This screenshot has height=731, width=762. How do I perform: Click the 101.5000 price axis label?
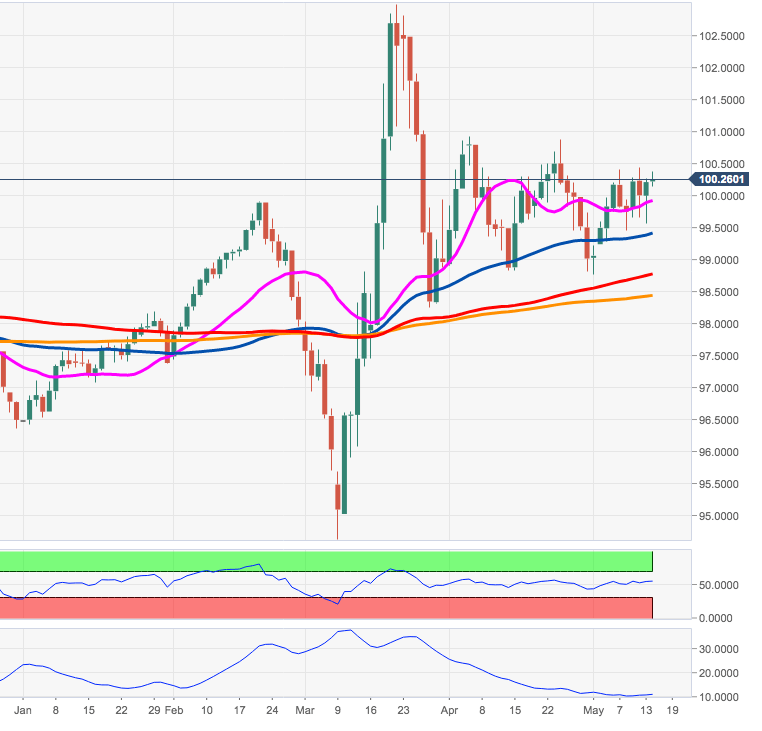point(722,100)
